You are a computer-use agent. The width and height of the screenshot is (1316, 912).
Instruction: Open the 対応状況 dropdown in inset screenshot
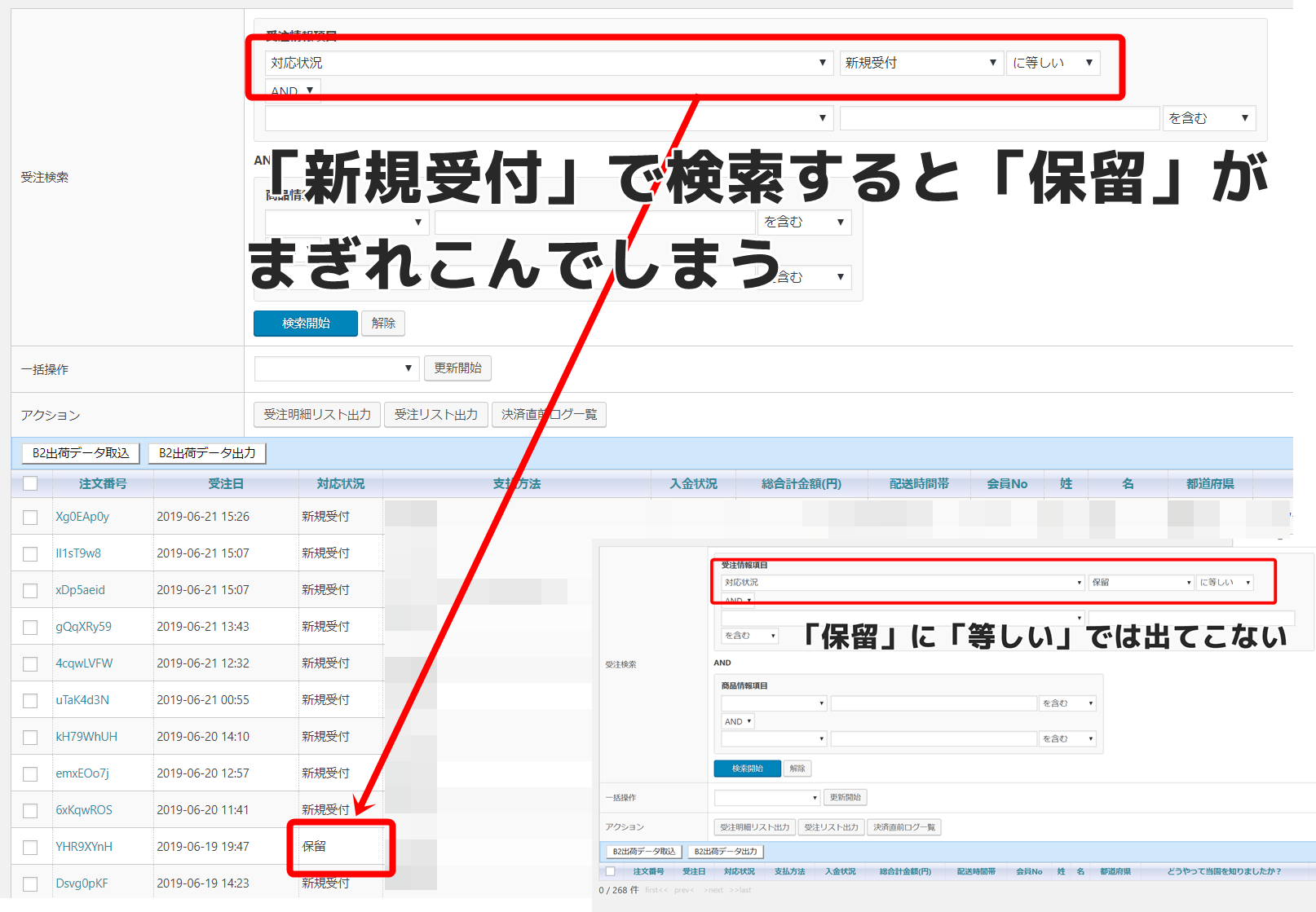[903, 583]
